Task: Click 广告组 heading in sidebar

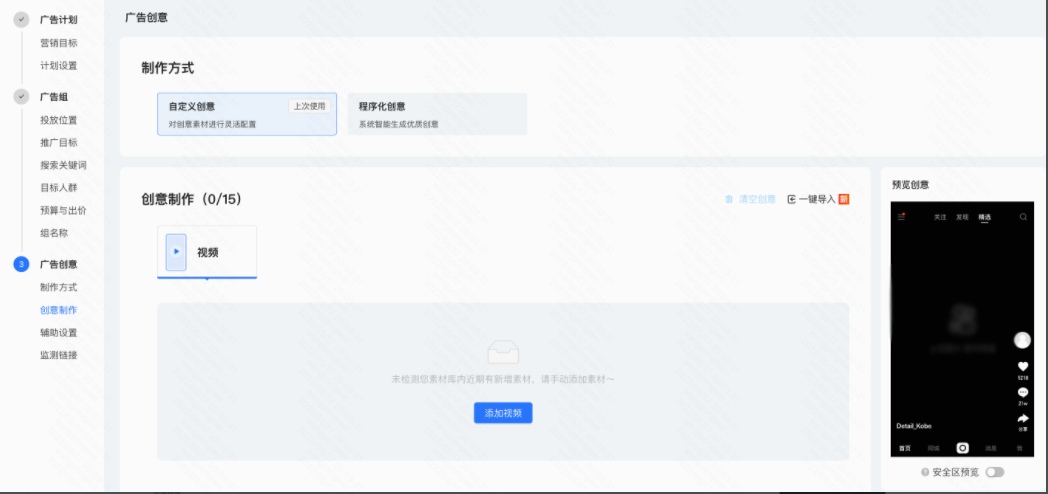Action: 54,97
